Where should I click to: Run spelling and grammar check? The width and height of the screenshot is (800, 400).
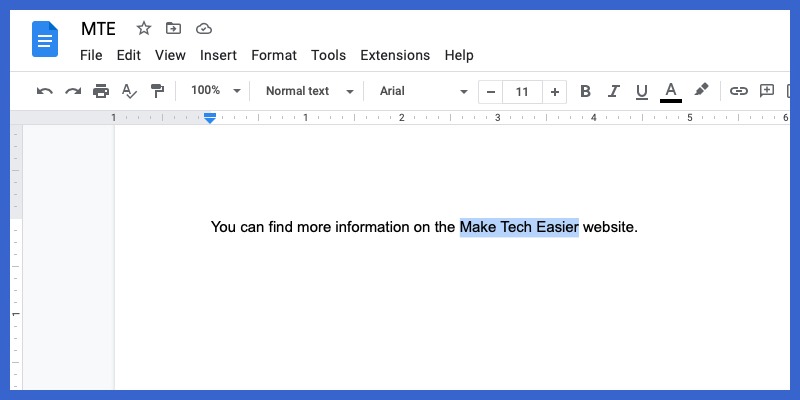[x=129, y=91]
